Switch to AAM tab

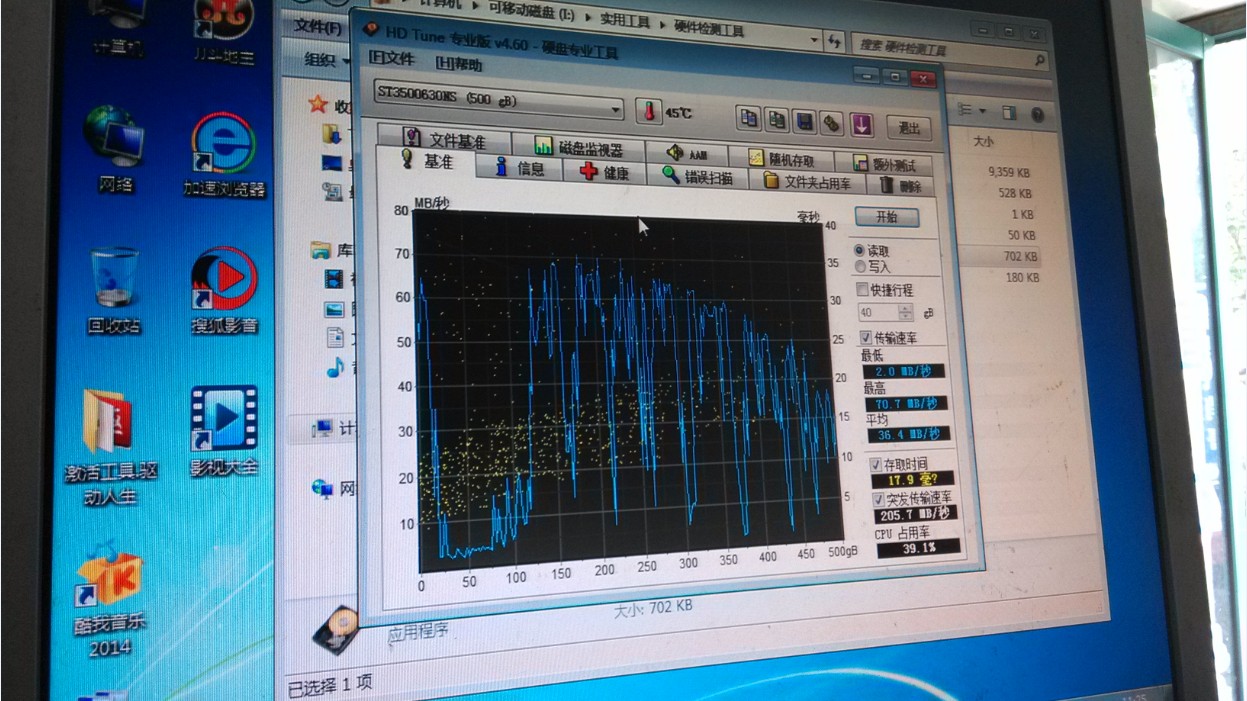tap(685, 153)
